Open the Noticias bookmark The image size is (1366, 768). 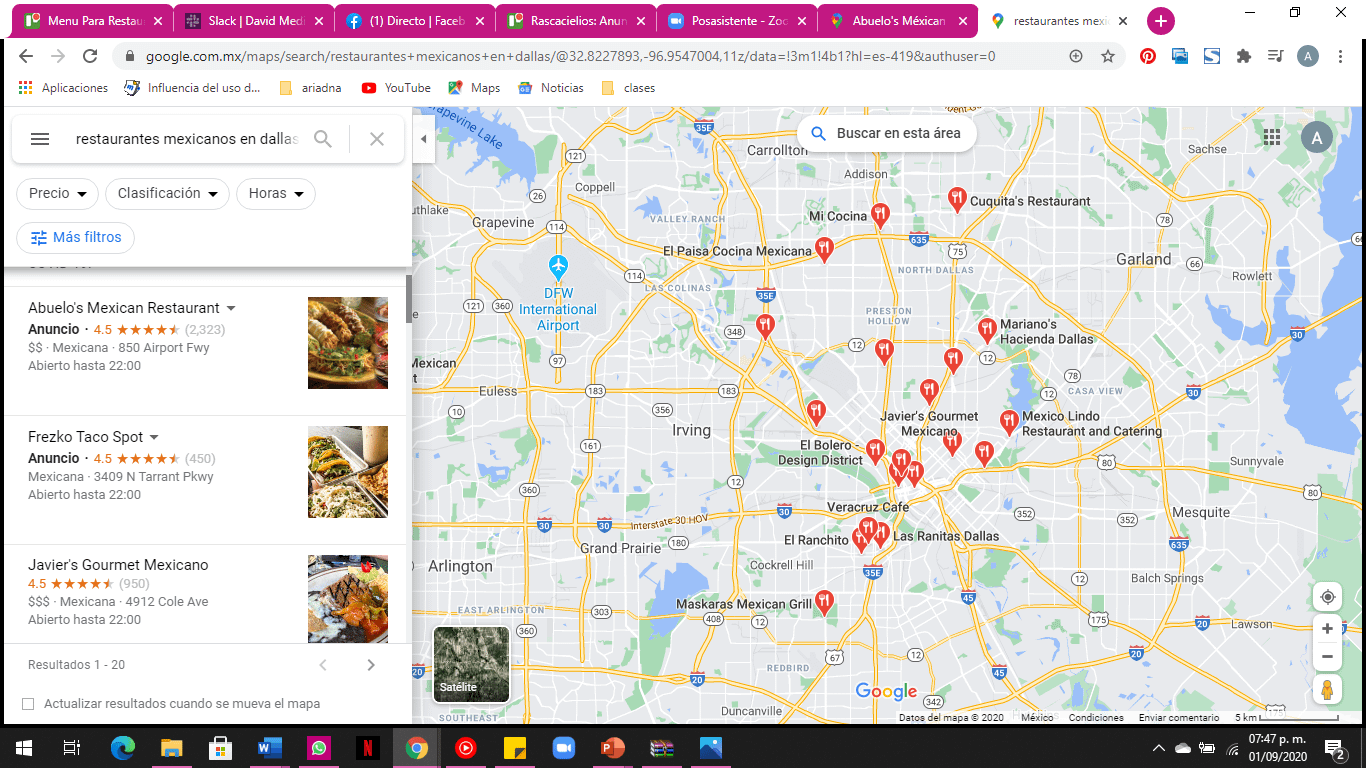(x=551, y=88)
